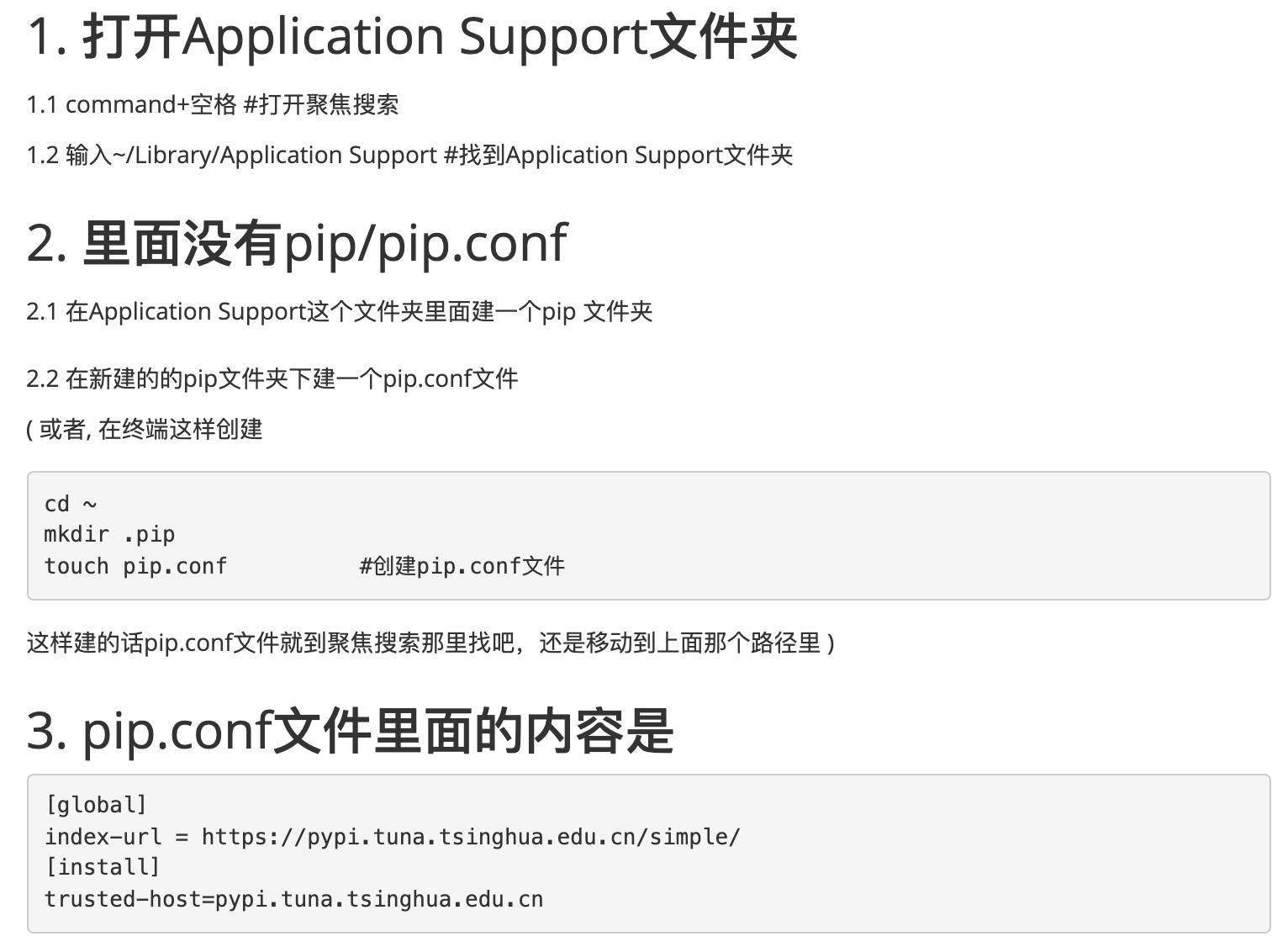This screenshot has height=947, width=1288.
Task: Click the 'touch pip.conf' command
Action: click(135, 566)
